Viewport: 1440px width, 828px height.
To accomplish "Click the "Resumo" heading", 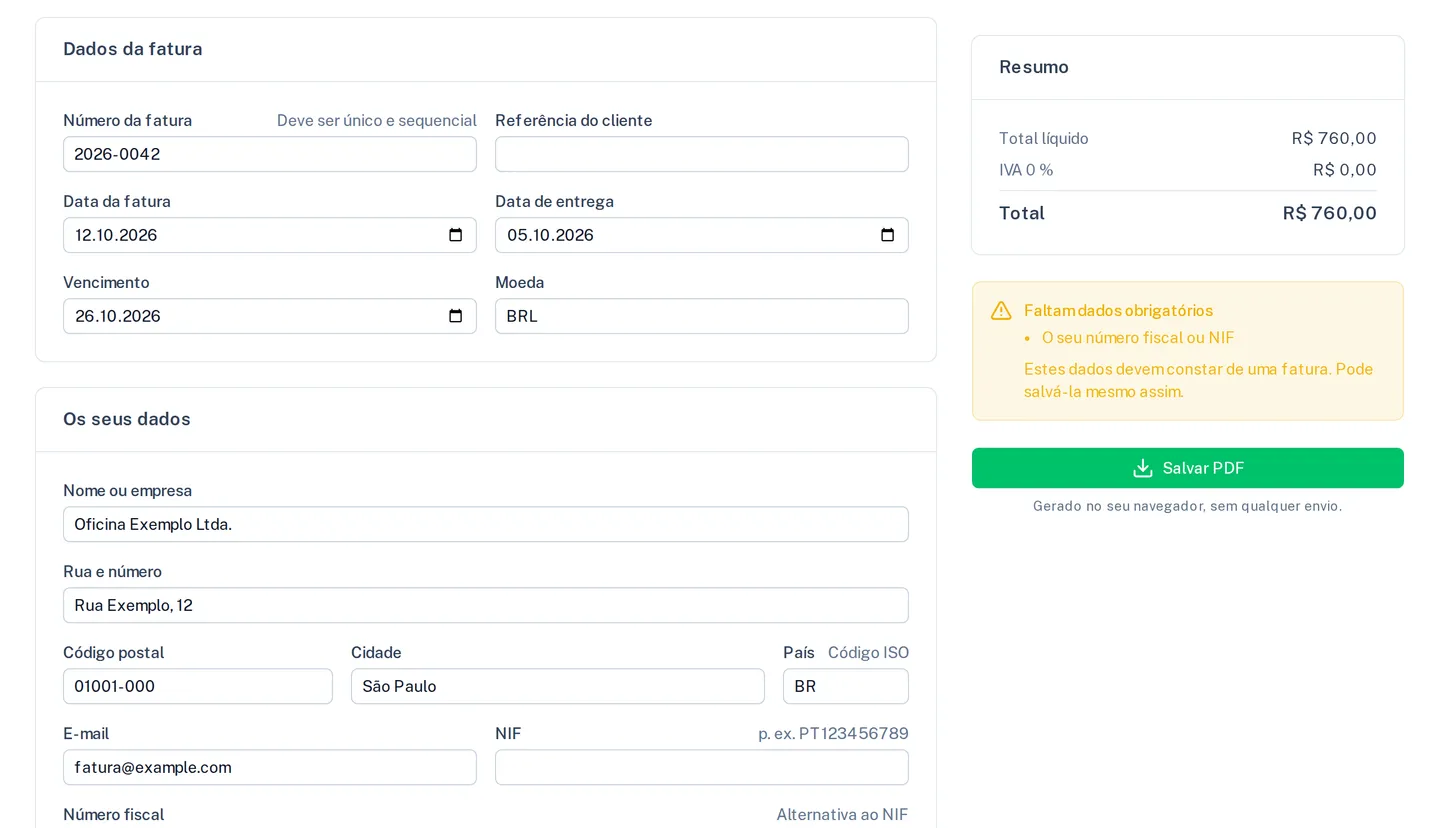I will tap(1034, 67).
